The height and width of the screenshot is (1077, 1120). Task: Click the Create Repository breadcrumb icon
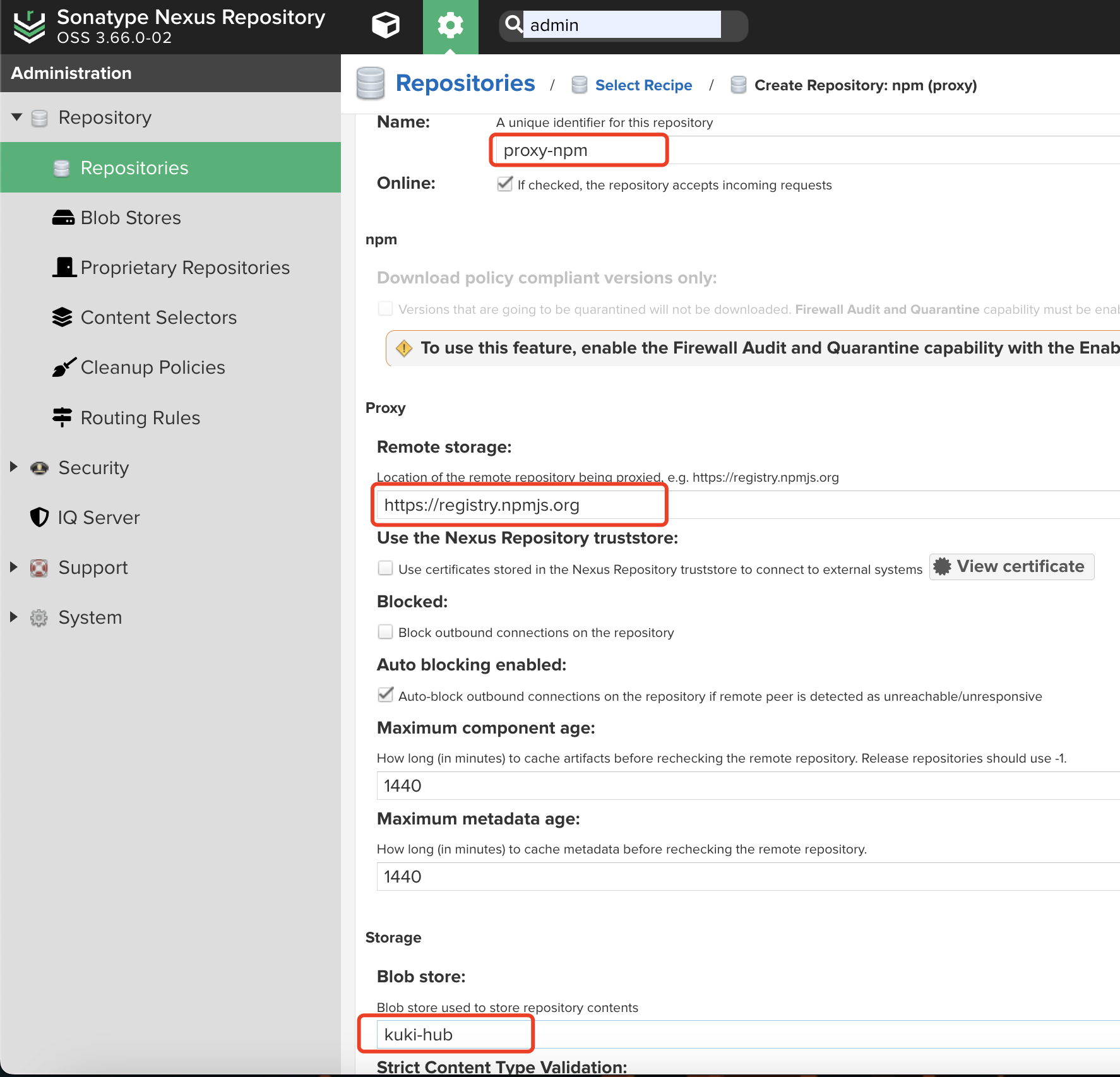point(738,85)
